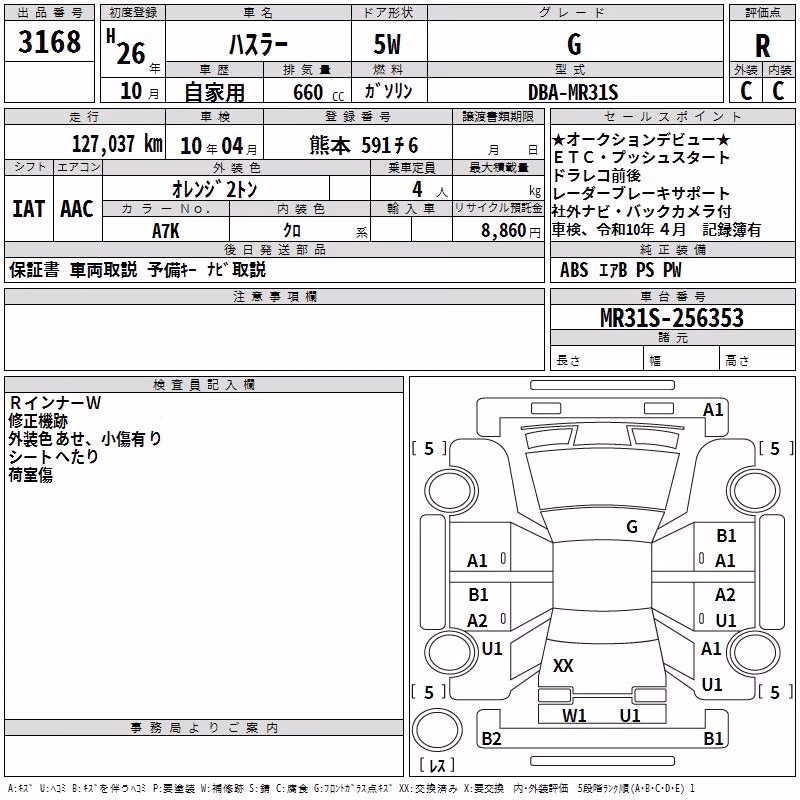Click the G mark on the windshield diagram

pos(632,527)
